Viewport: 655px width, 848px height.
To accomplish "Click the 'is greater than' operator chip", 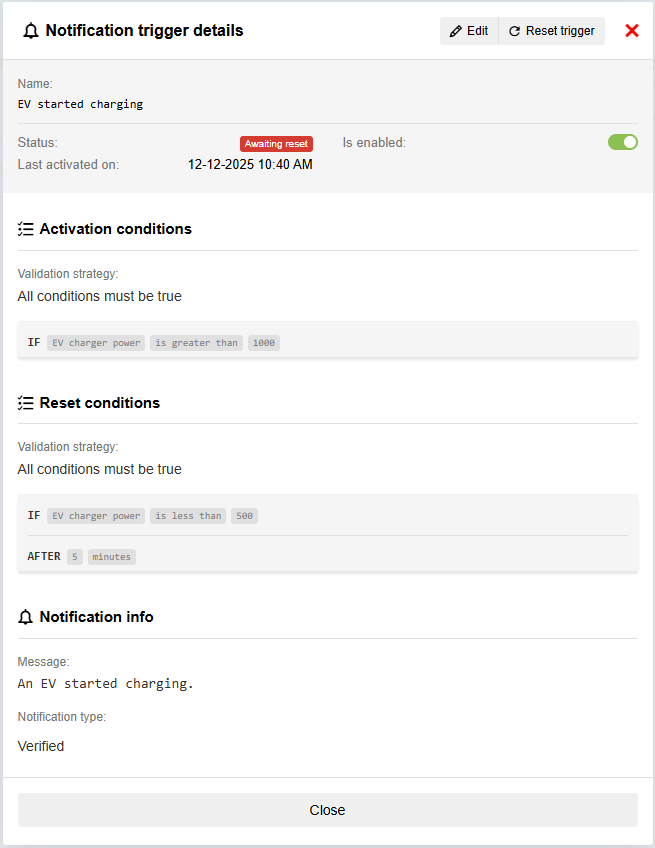I will pos(196,343).
